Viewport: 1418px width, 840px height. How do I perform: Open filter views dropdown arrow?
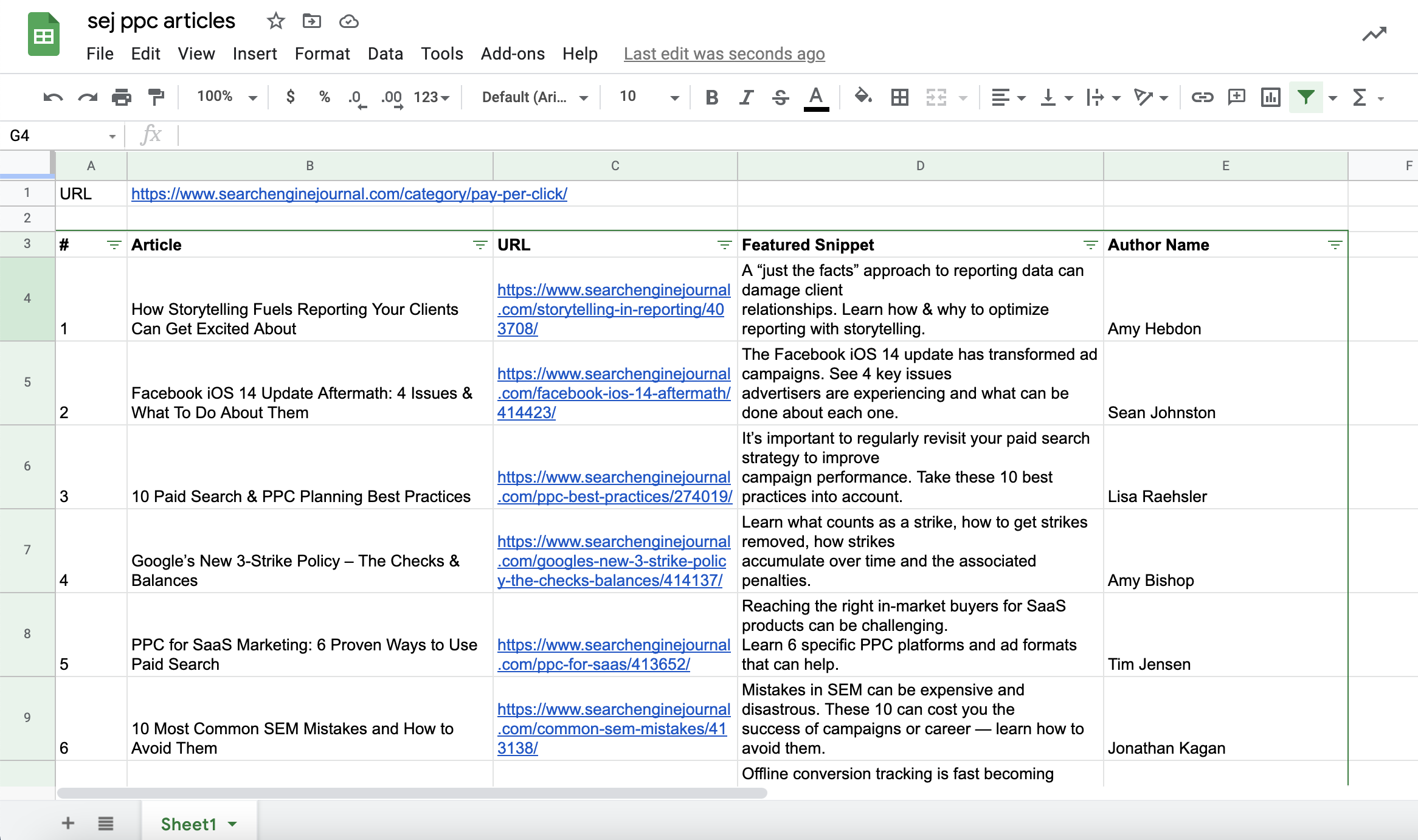coord(1333,98)
